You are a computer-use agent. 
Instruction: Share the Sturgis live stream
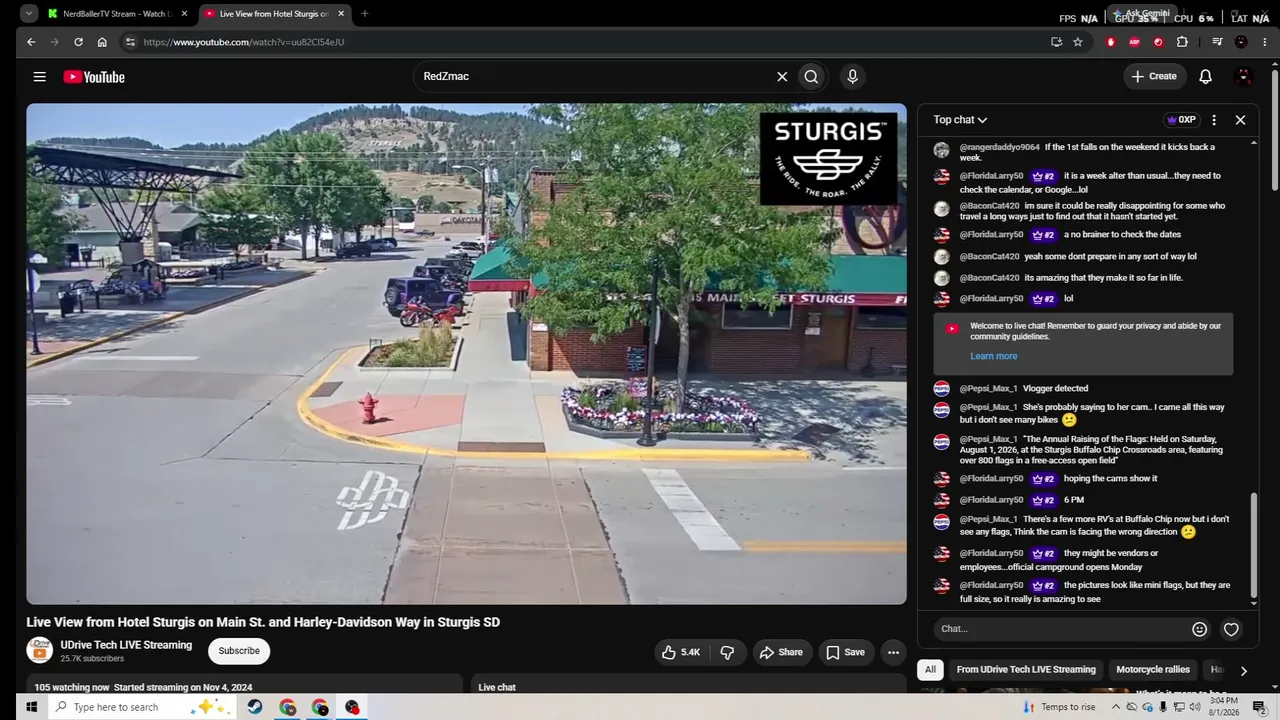[x=781, y=652]
